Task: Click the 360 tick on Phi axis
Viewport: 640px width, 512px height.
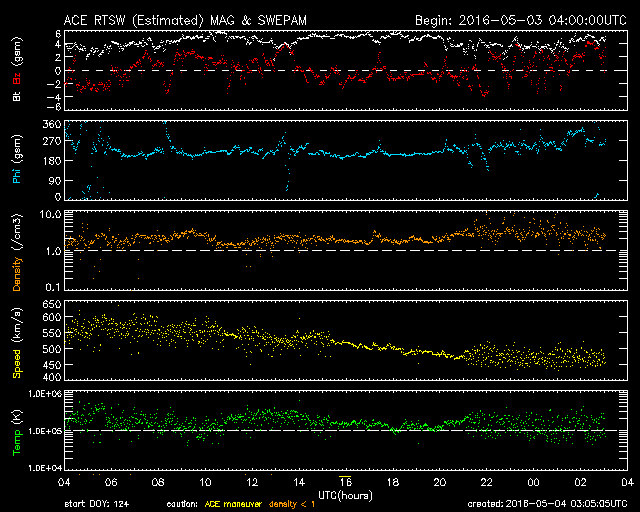Action: coord(52,125)
